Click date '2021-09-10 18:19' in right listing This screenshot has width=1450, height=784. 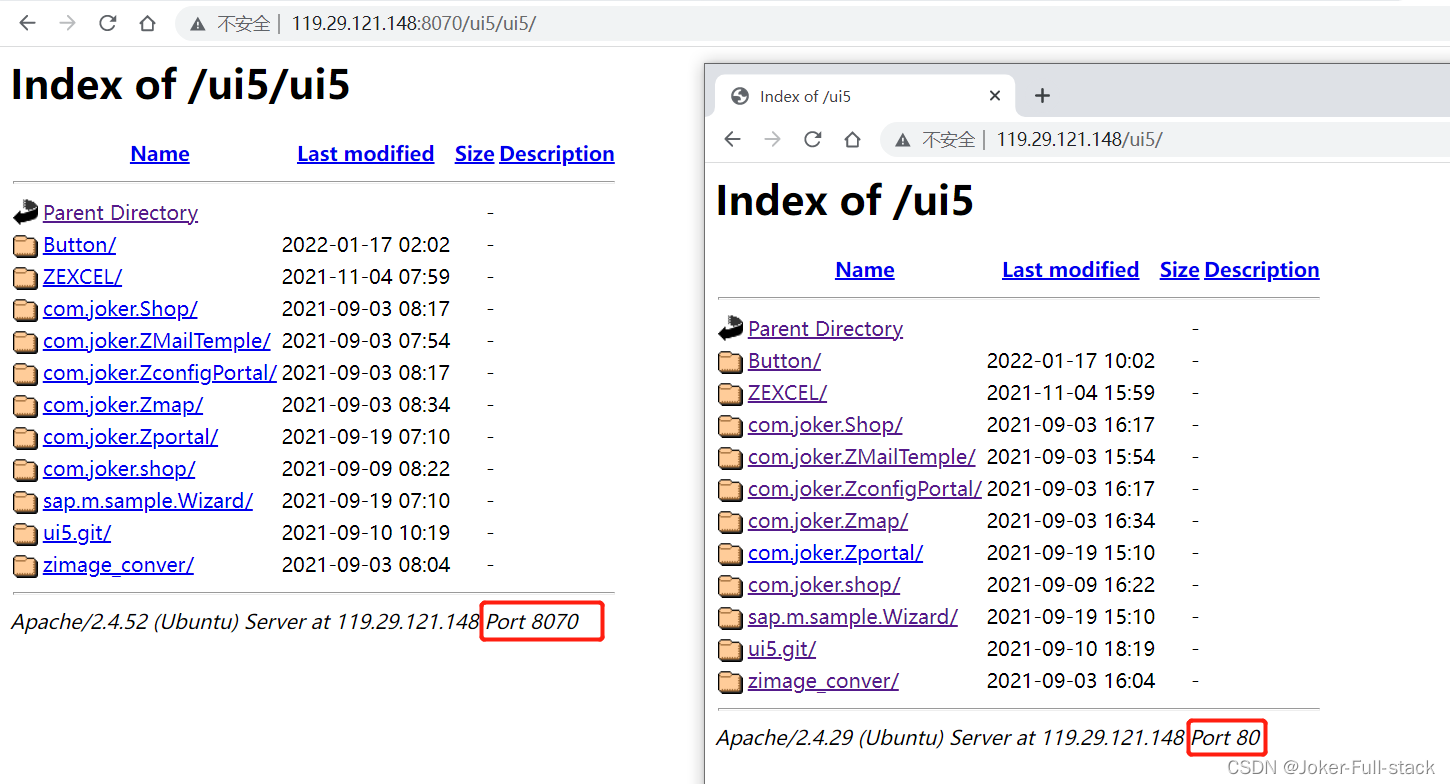tap(1071, 649)
